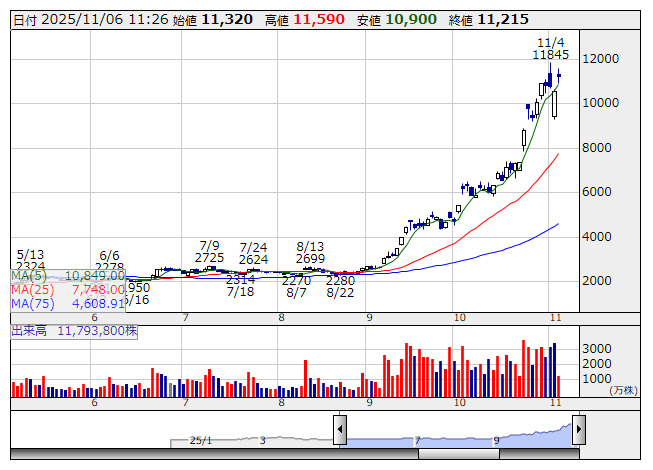This screenshot has width=653, height=470.
Task: Click the 6000 price axis label
Action: 597,191
